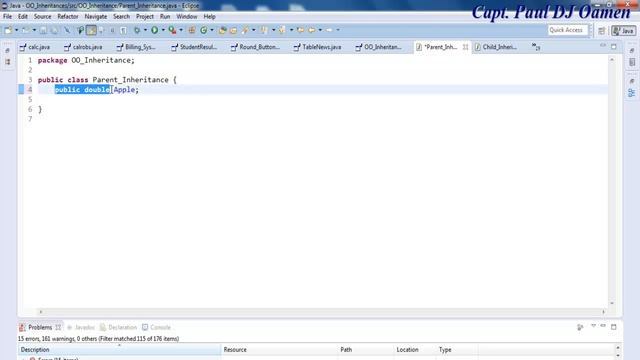Expand the Run configurations dropdown
Viewport: 640px width, 360px height.
click(163, 30)
